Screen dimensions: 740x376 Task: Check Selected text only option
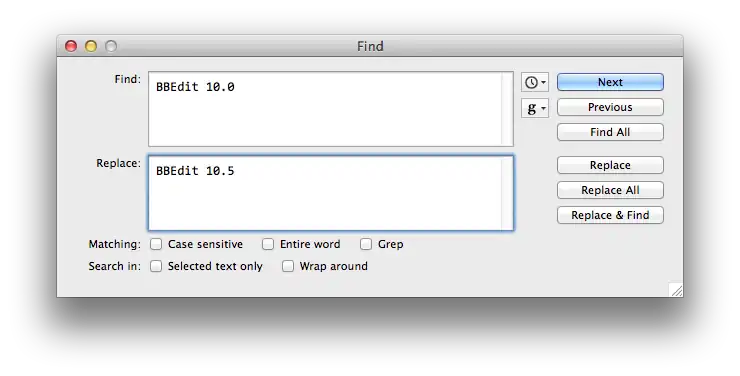pyautogui.click(x=156, y=266)
